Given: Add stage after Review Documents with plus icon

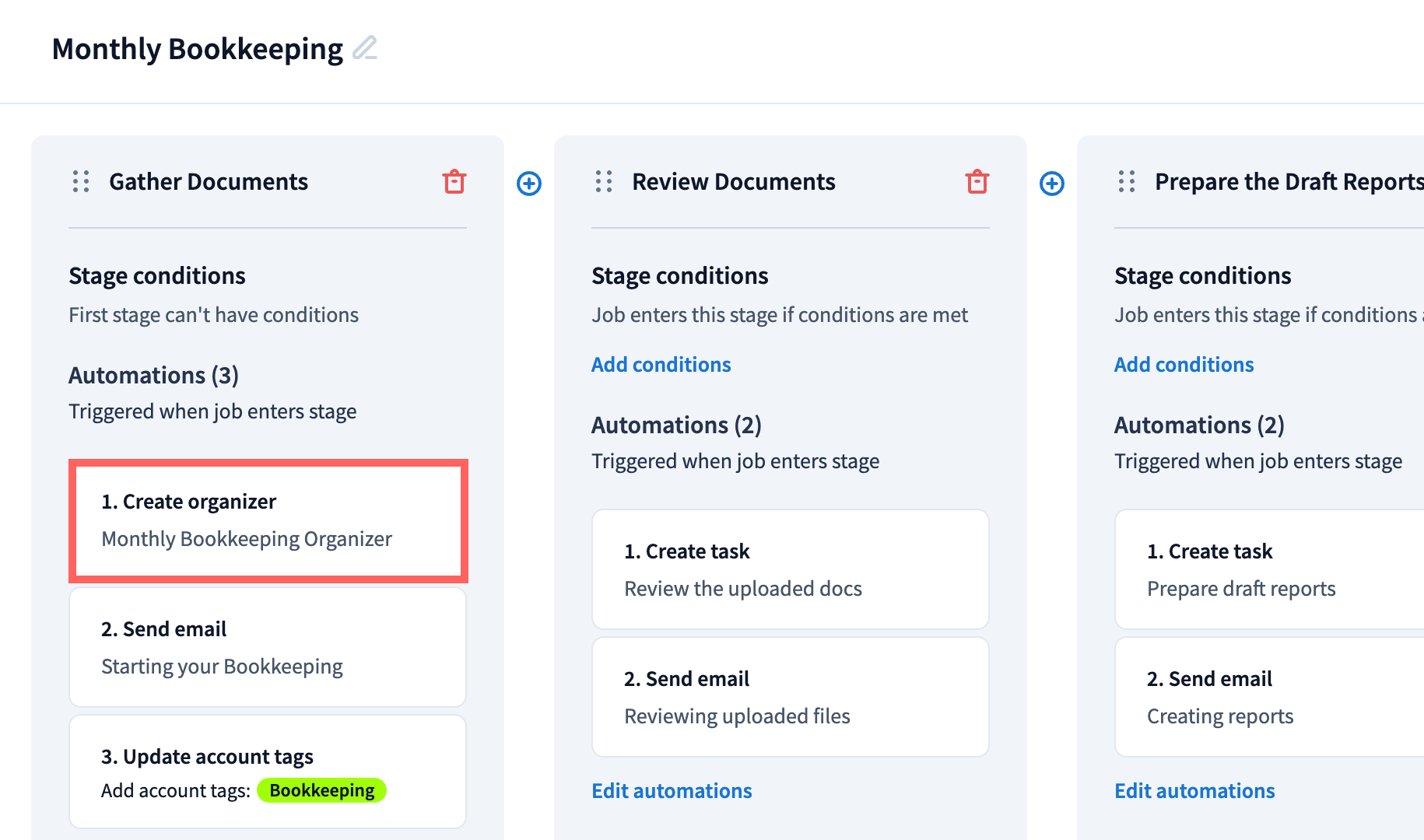Looking at the screenshot, I should pyautogui.click(x=1052, y=184).
